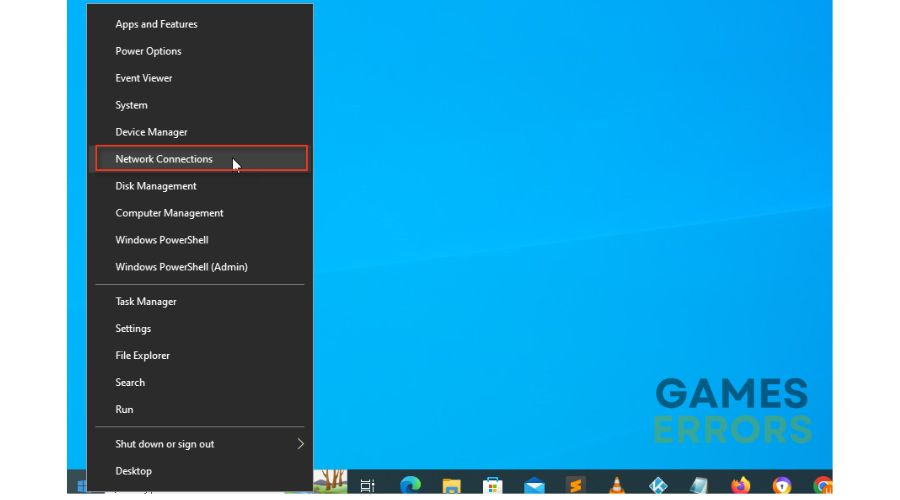Open Firefox browser from taskbar
Viewport: 900px width, 500px height.
pyautogui.click(x=740, y=485)
